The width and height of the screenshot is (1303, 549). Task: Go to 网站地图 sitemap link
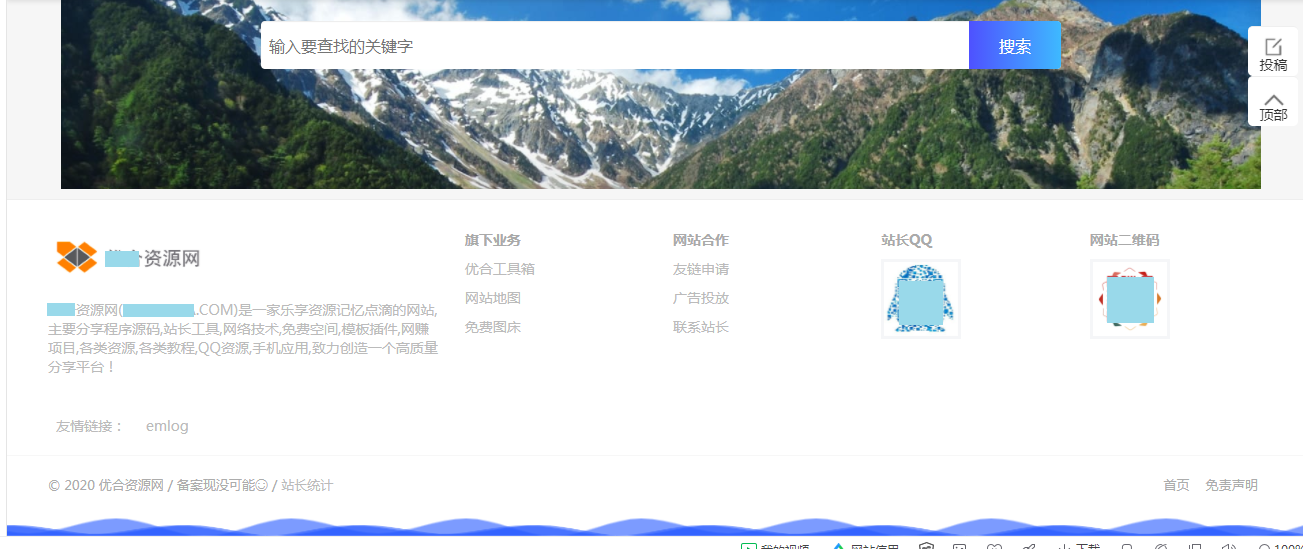492,298
